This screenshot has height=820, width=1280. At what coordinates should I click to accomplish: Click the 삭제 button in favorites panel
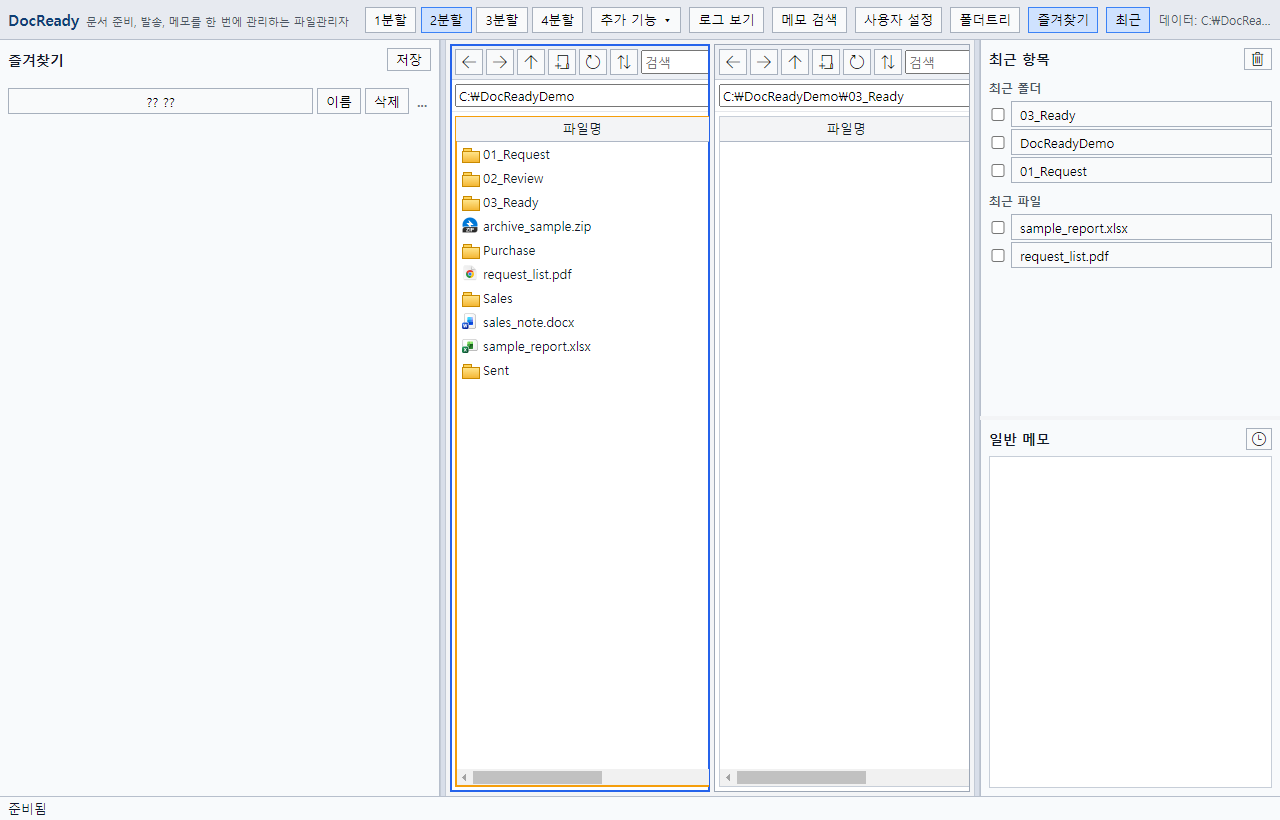[x=387, y=101]
